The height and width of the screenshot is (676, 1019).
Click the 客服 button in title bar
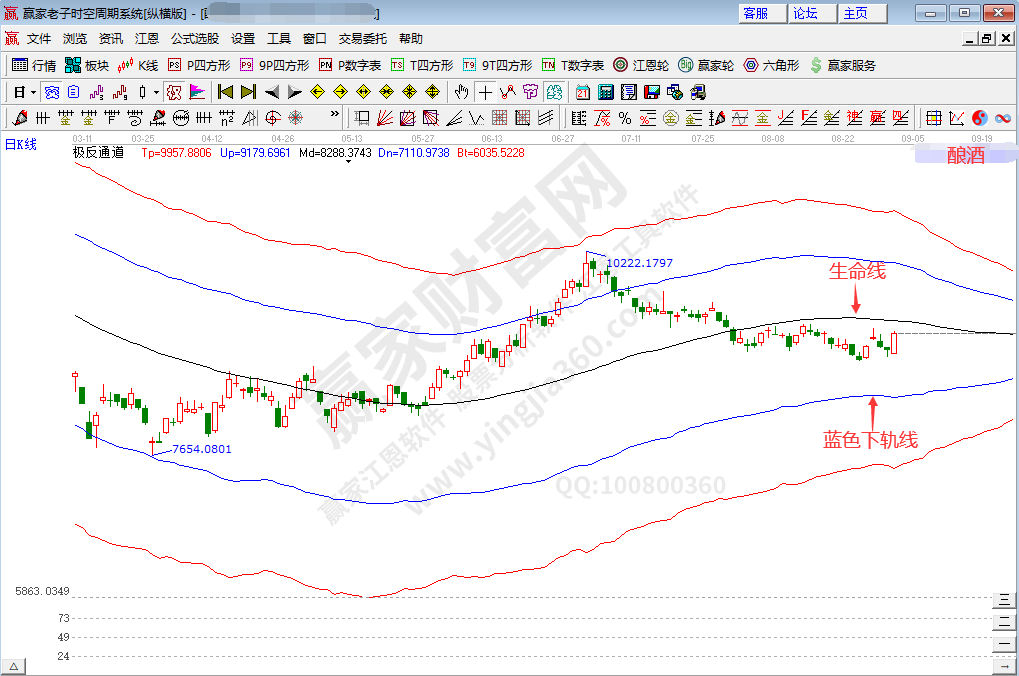click(x=756, y=13)
